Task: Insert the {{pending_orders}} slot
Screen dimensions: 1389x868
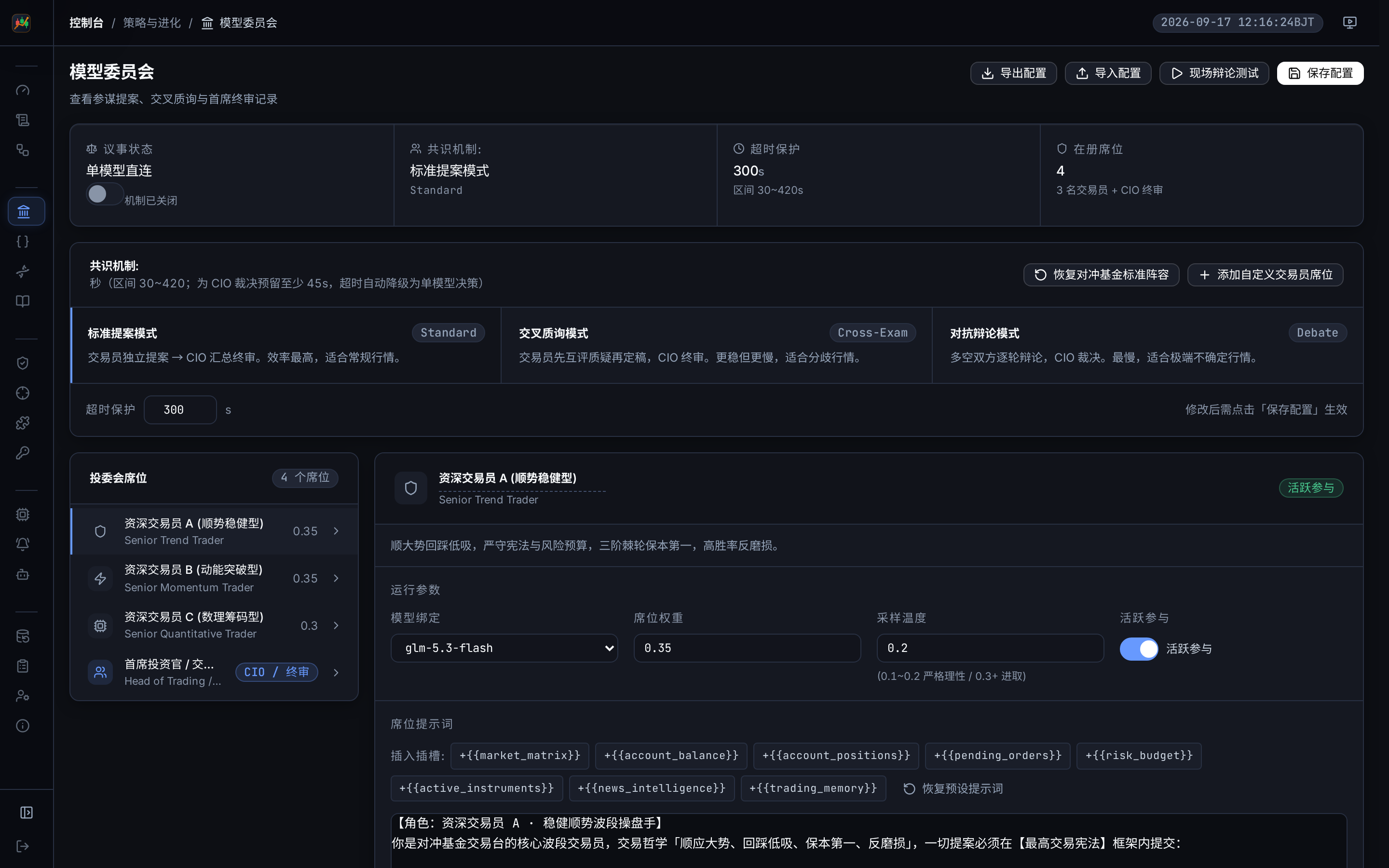Action: (997, 756)
